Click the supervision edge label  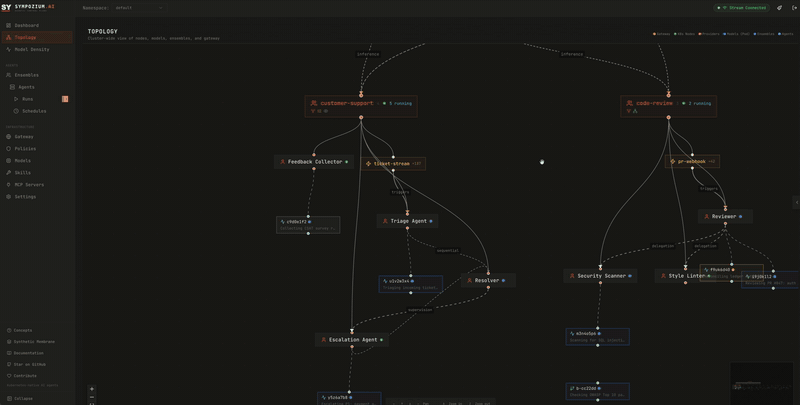(420, 310)
